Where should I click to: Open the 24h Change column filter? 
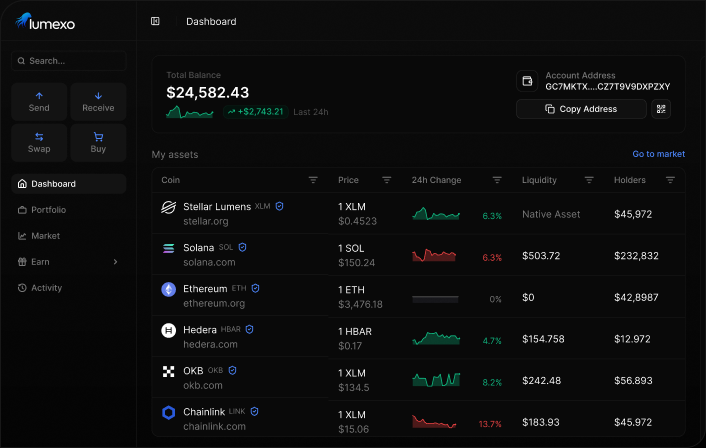coord(497,180)
